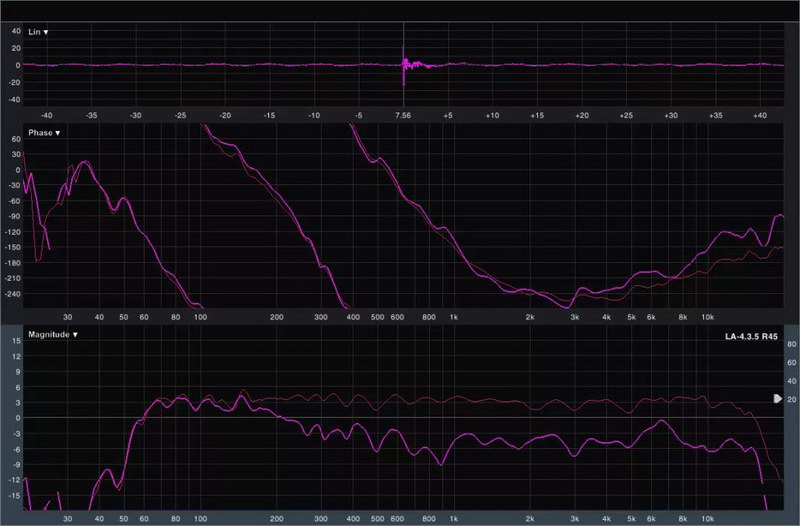Open the Lin impulse view dropdown

(38, 32)
